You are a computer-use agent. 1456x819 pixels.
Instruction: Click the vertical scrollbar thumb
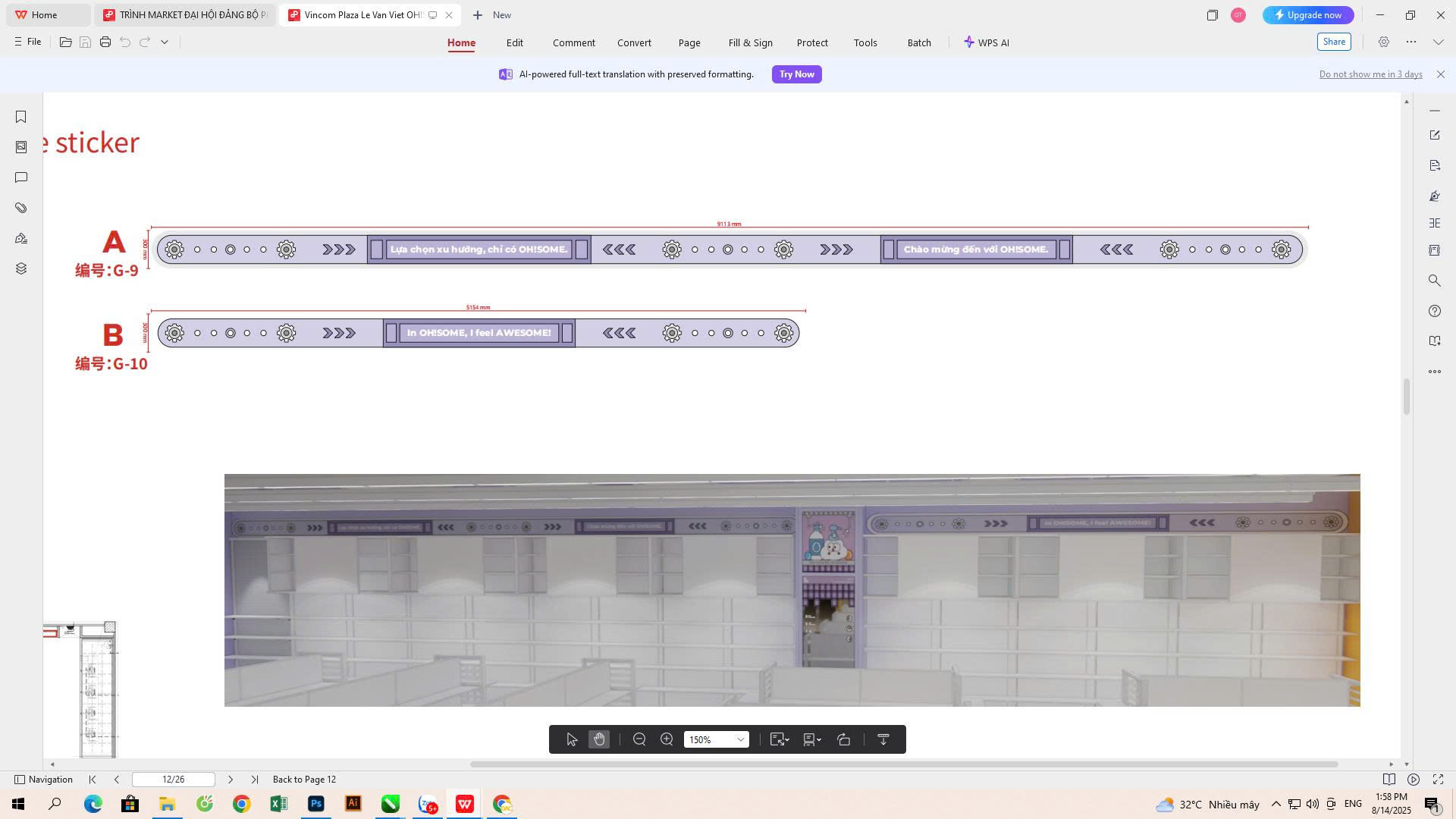tap(1407, 397)
